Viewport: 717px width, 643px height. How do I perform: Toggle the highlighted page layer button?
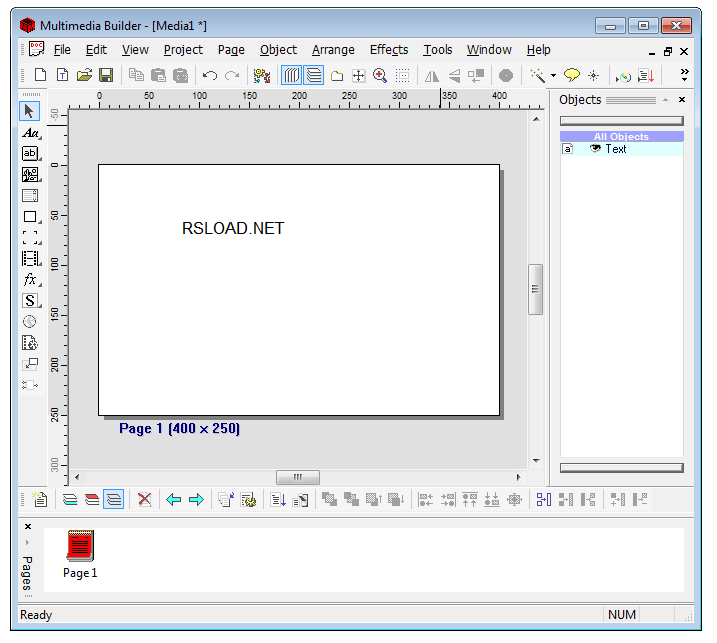tap(114, 499)
